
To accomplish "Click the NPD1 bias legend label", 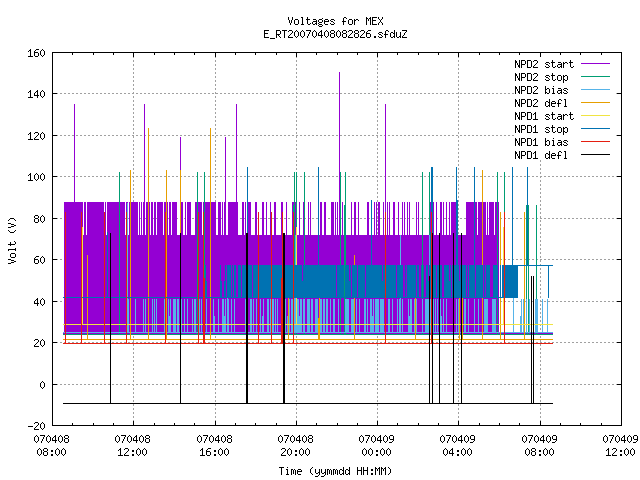I will pyautogui.click(x=541, y=142).
